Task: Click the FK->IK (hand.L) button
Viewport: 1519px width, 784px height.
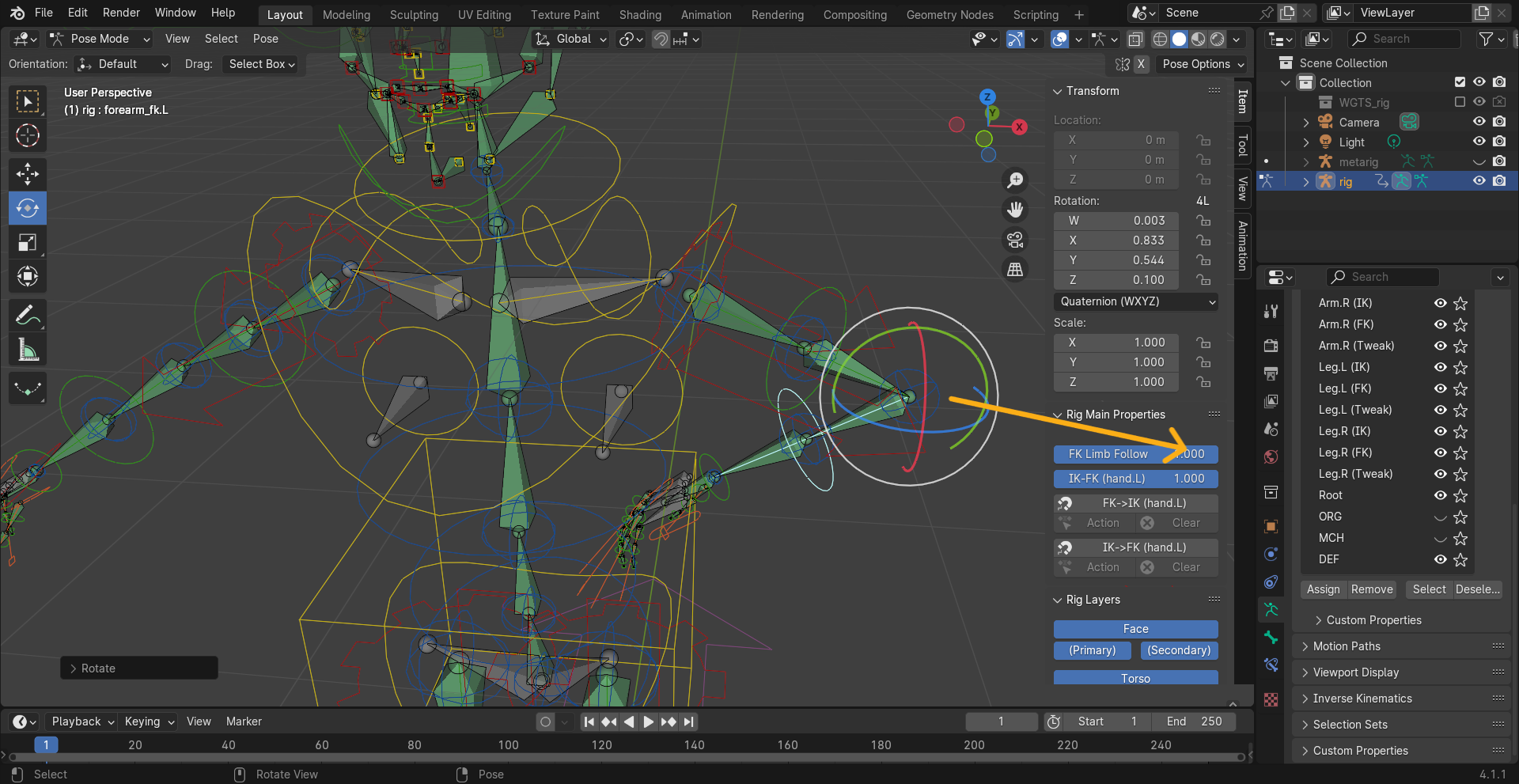Action: pyautogui.click(x=1135, y=503)
